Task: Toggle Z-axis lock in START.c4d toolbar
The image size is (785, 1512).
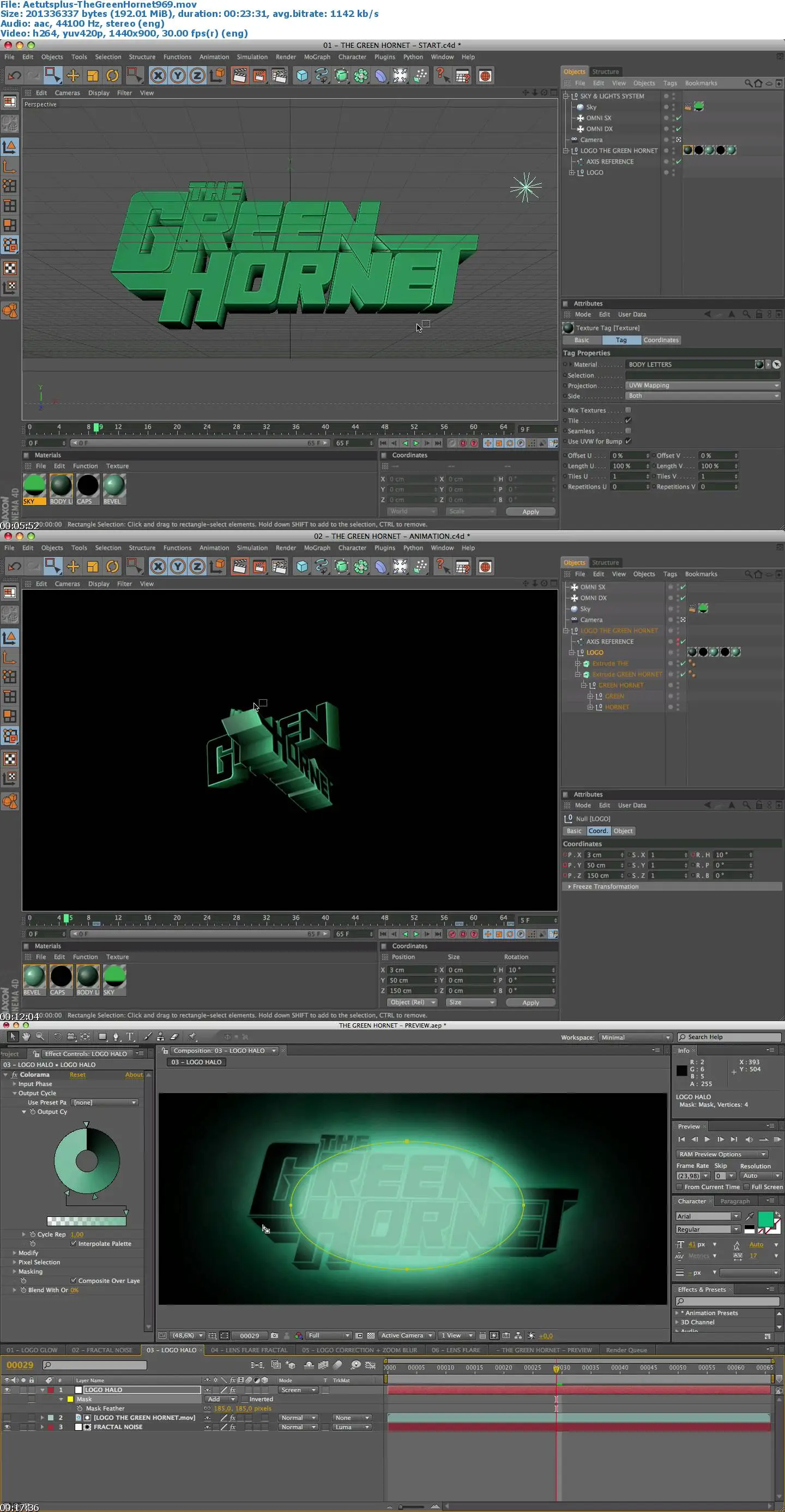Action: pos(197,76)
